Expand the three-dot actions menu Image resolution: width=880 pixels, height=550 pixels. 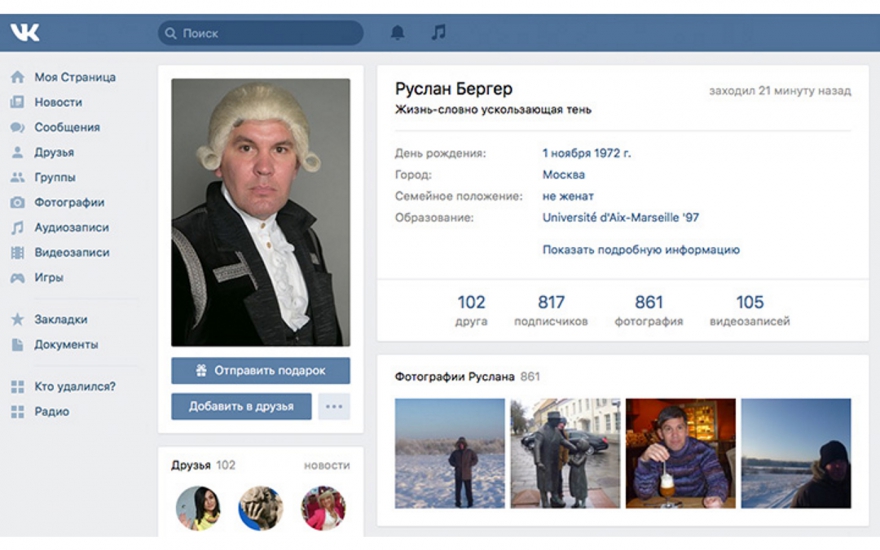pos(334,406)
